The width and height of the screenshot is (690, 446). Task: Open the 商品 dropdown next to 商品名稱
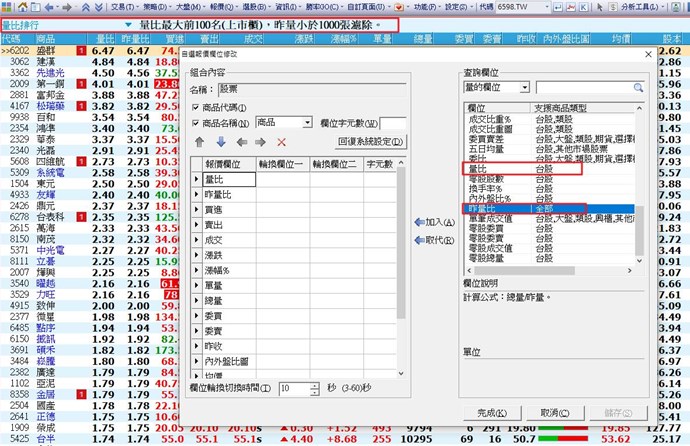coord(305,122)
